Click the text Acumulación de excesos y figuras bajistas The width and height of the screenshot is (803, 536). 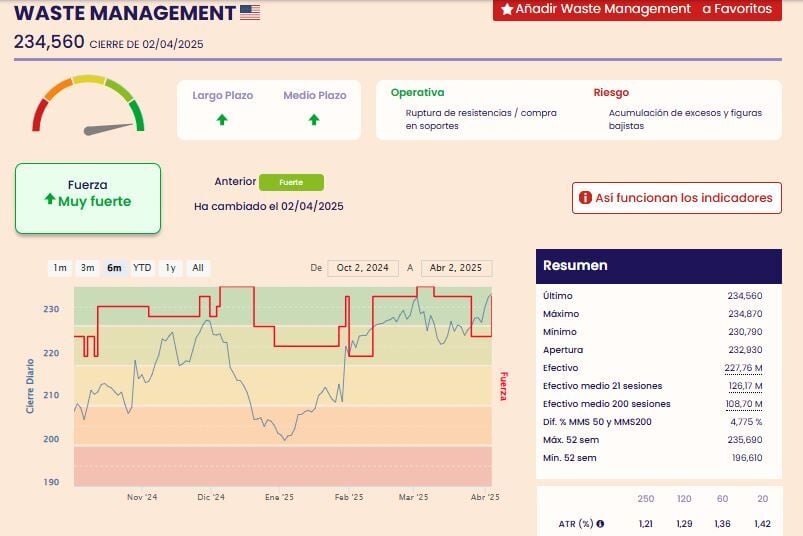point(685,119)
